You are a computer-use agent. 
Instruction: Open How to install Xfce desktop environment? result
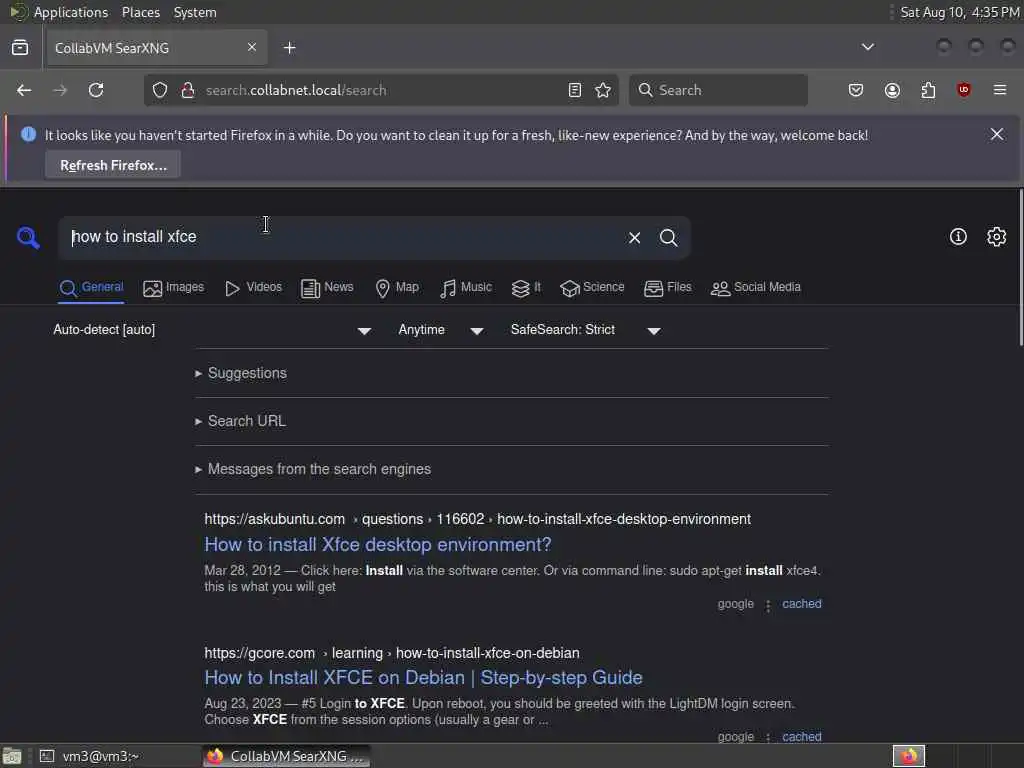[x=377, y=544]
